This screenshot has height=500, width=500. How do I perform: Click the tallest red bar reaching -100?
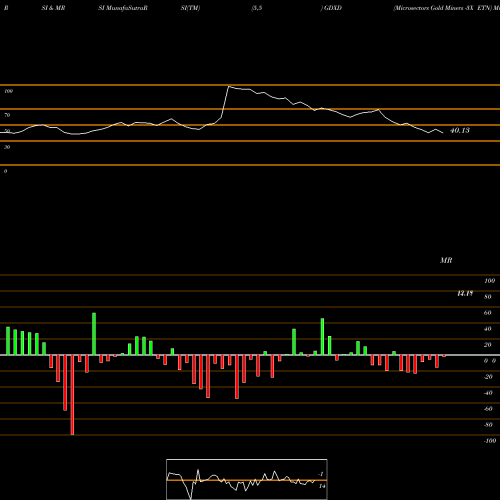point(72,395)
